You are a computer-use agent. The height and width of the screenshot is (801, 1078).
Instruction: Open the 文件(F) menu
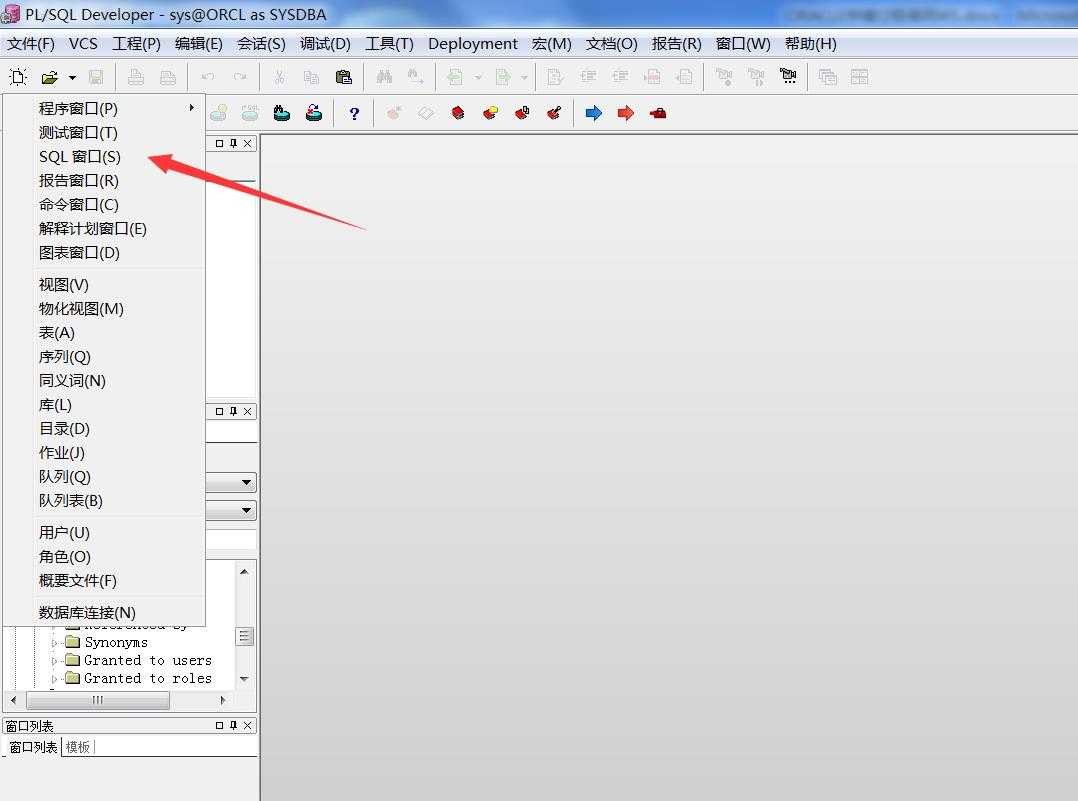point(31,44)
